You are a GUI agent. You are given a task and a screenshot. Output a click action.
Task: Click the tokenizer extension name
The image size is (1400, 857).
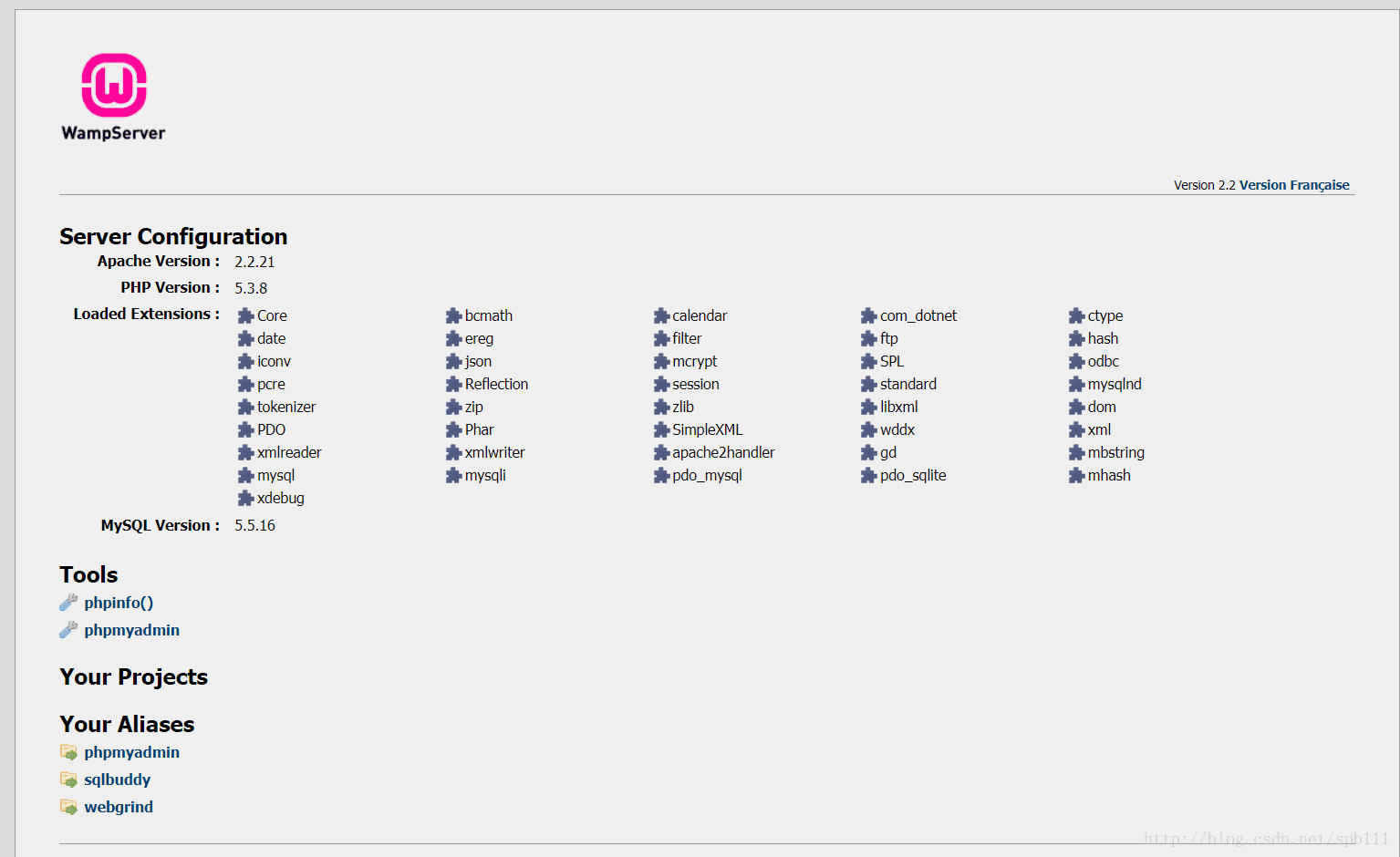pyautogui.click(x=286, y=407)
